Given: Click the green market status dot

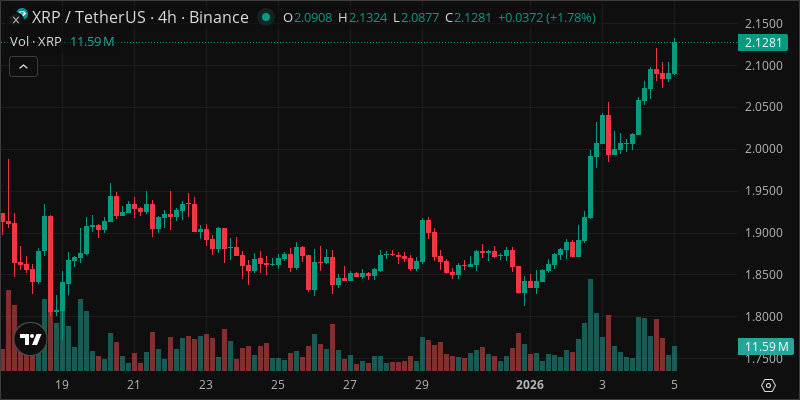Looking at the screenshot, I should pos(265,18).
